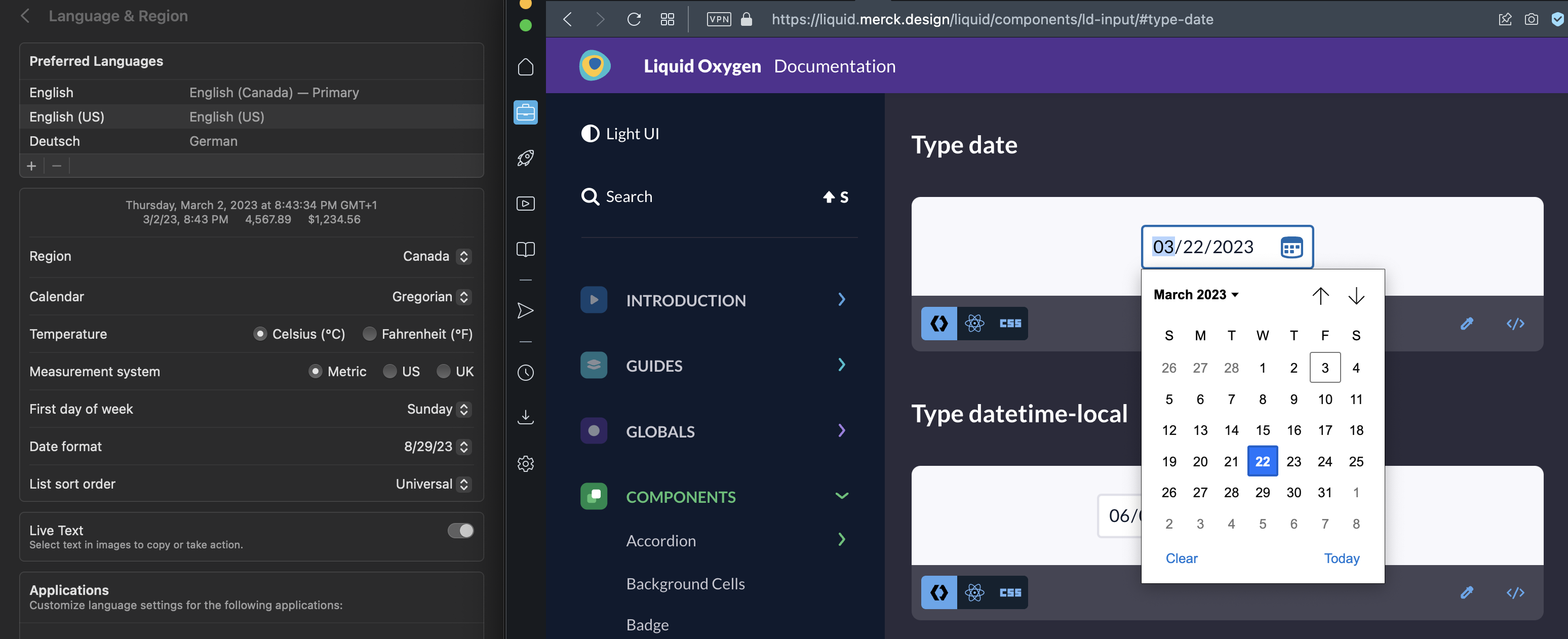Click Today in the date picker
This screenshot has width=1568, height=639.
(1342, 558)
